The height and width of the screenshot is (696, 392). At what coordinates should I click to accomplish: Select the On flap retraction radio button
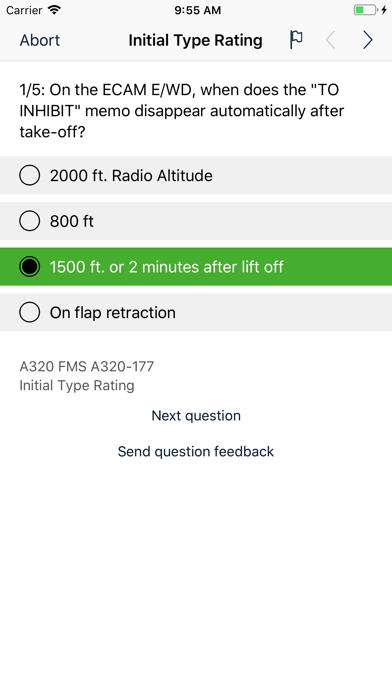pos(30,312)
